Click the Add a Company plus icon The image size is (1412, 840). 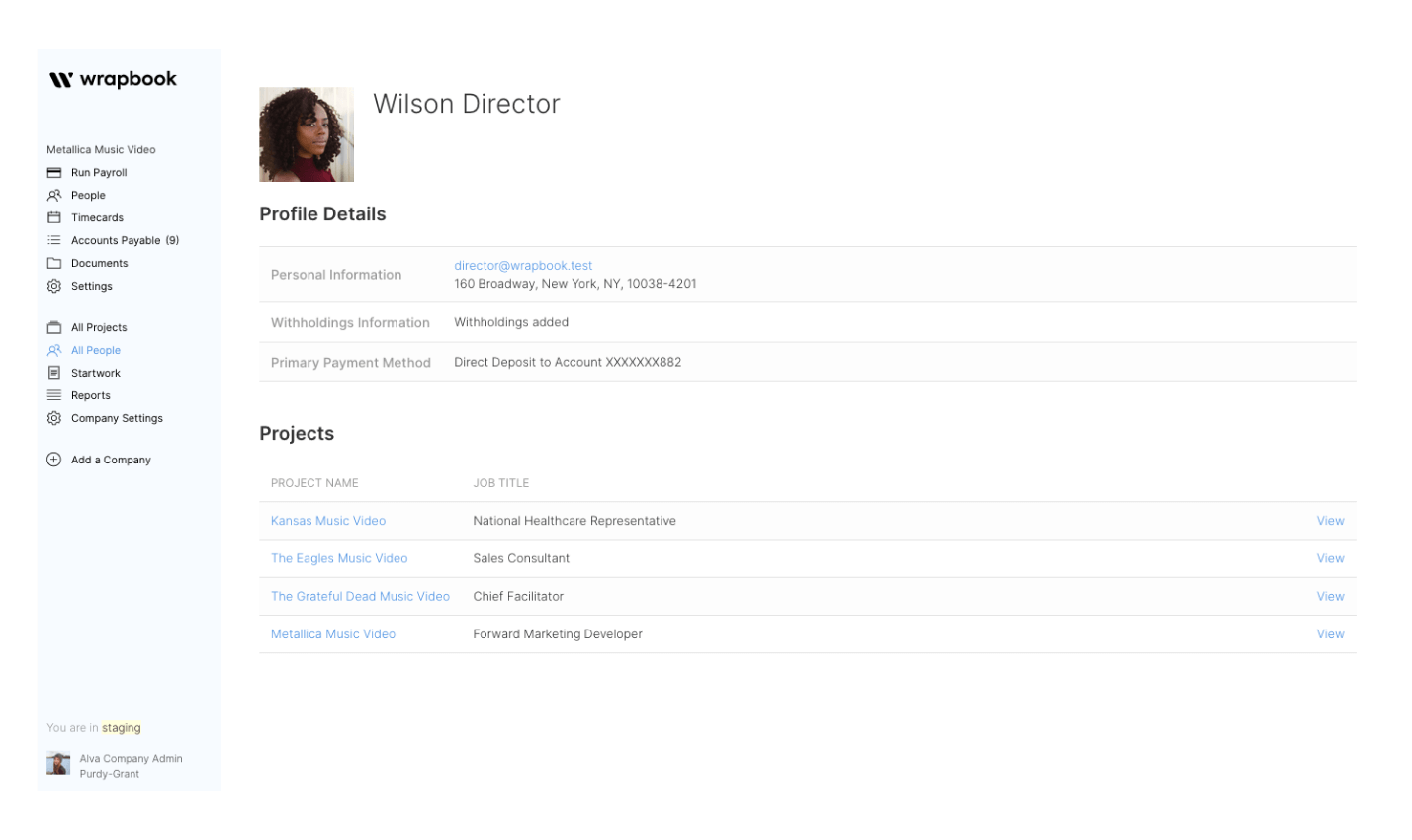(x=54, y=461)
